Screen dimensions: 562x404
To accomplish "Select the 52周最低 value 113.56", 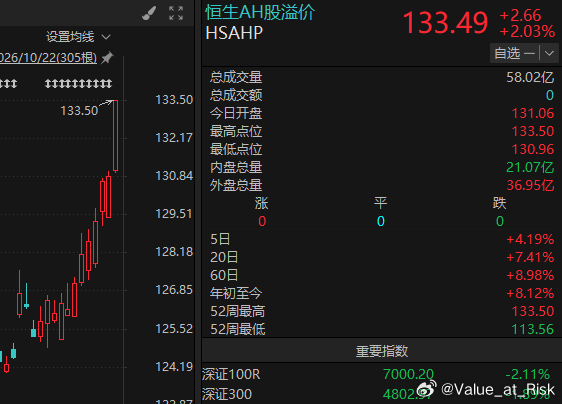I will (x=533, y=329).
